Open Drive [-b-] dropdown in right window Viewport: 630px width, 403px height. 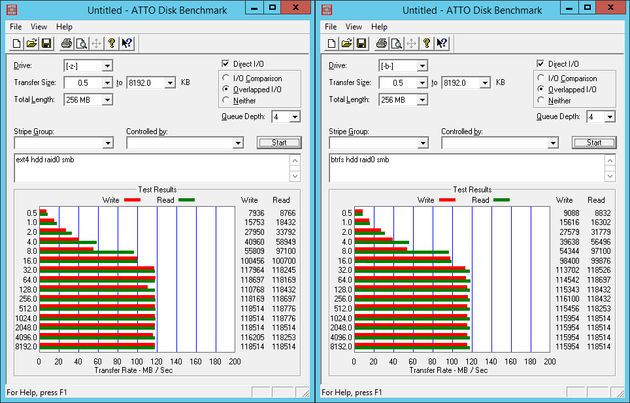point(422,66)
